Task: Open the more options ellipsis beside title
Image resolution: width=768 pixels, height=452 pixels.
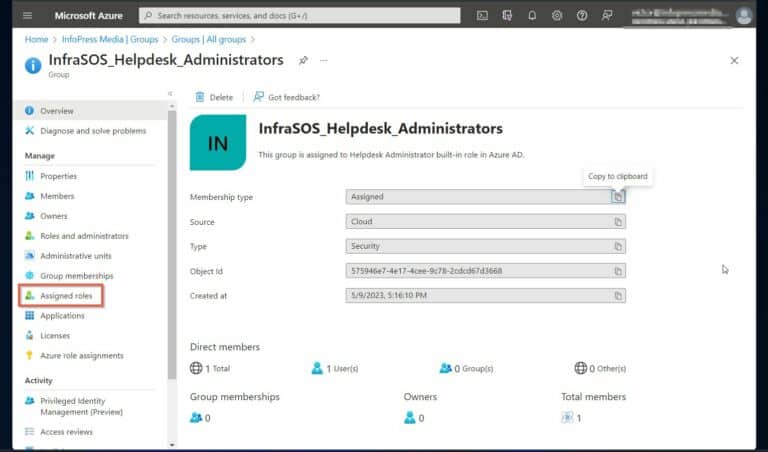Action: click(323, 61)
